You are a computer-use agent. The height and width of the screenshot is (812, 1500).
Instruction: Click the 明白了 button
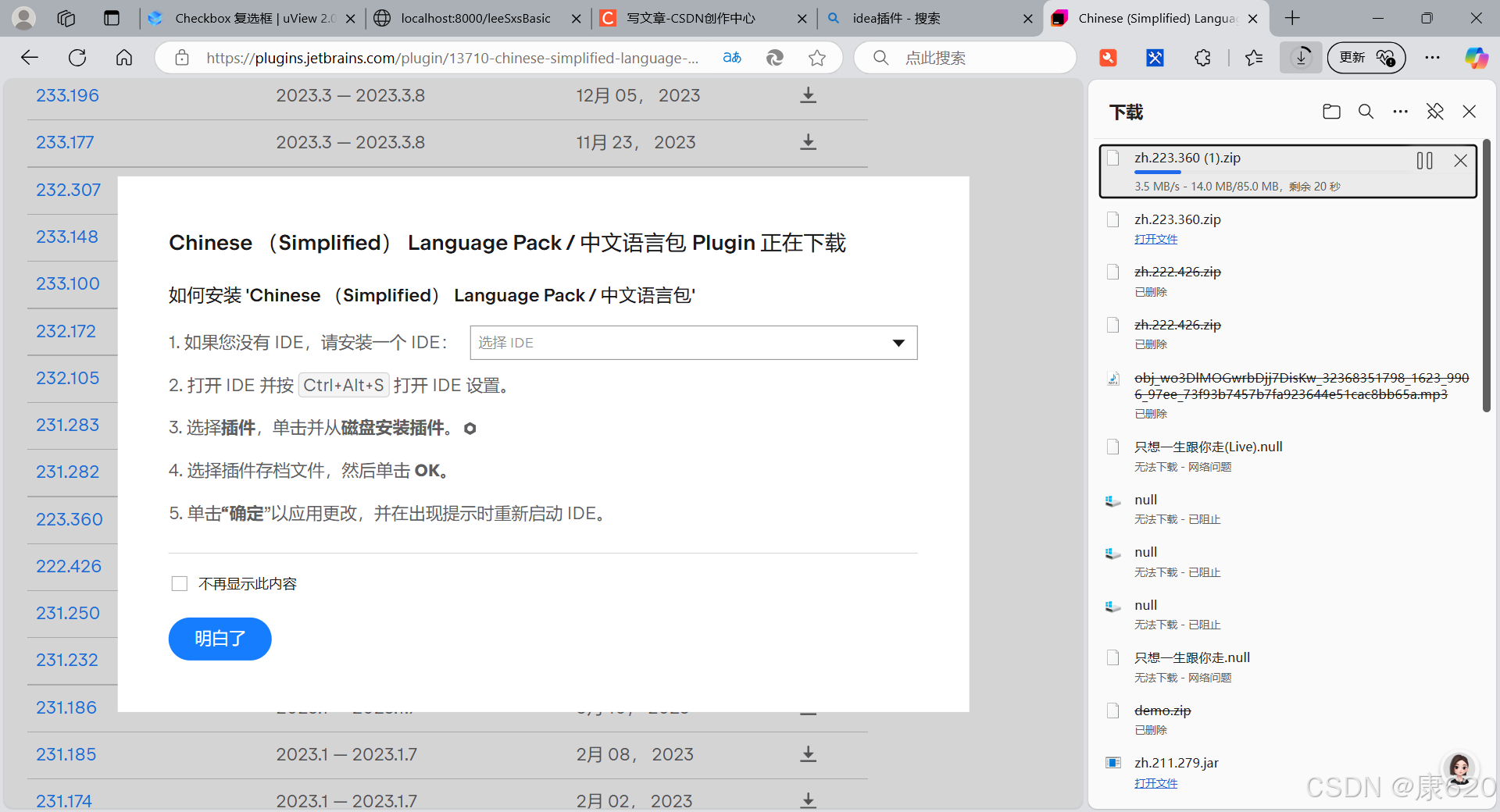point(220,639)
